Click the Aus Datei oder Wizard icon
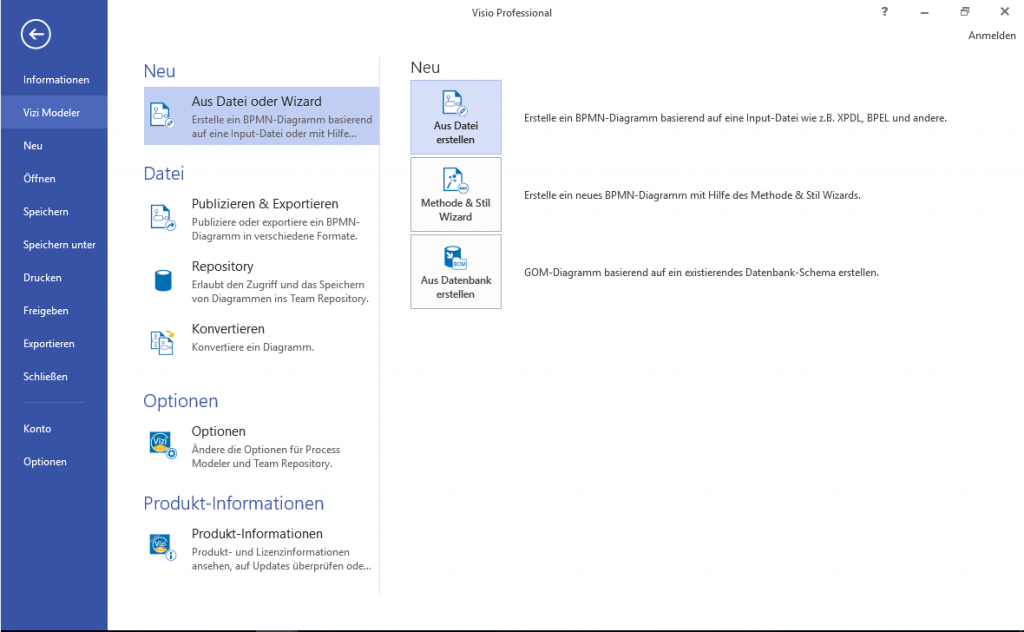Image resolution: width=1024 pixels, height=632 pixels. coord(161,115)
